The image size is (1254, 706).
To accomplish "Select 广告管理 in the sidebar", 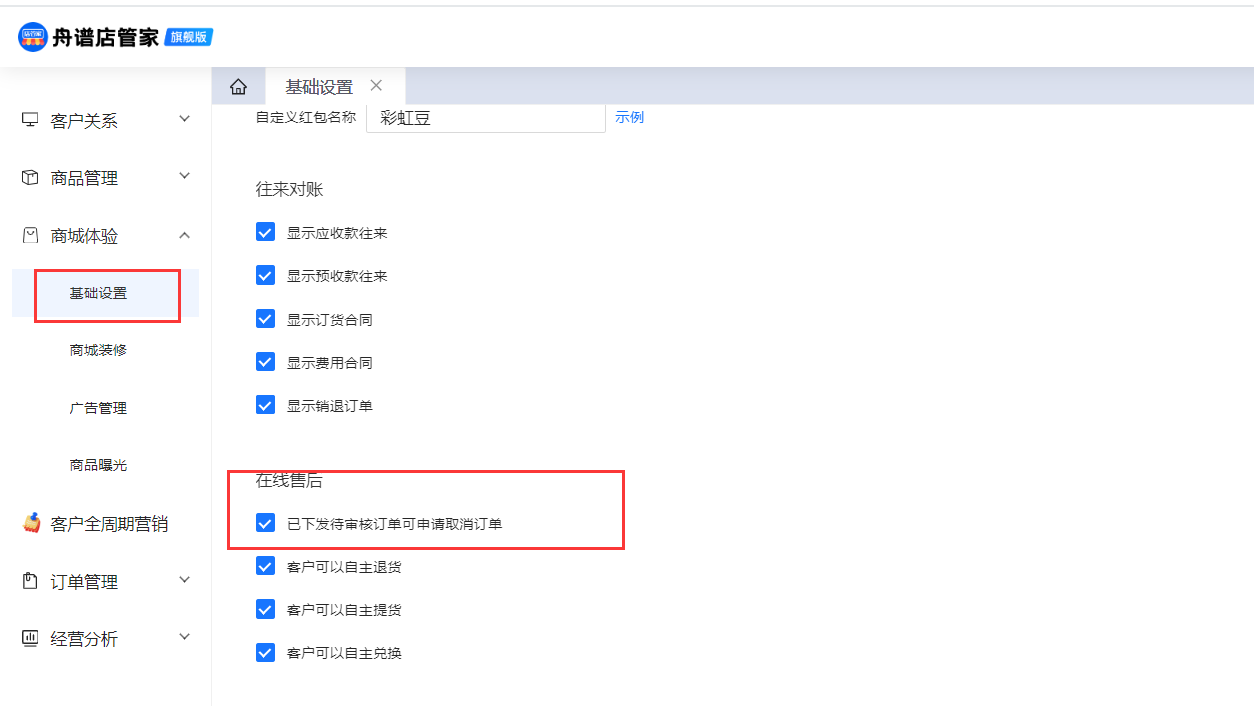I will click(98, 408).
